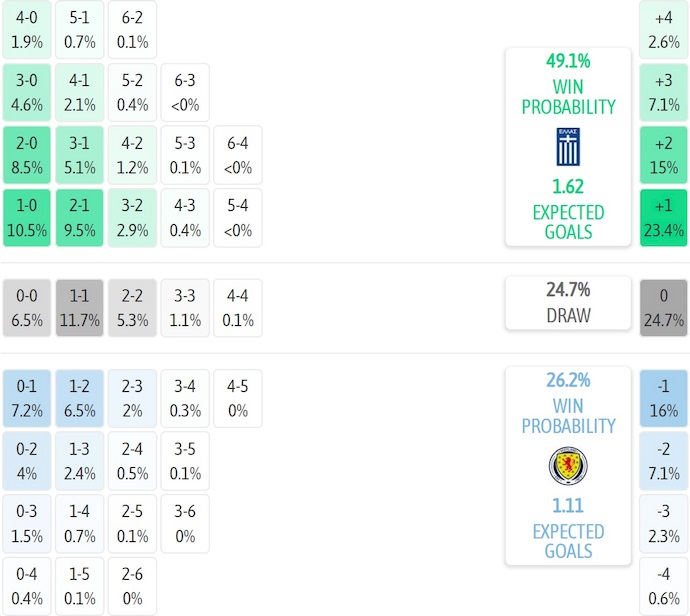Click the Scotland national team crest
Image resolution: width=690 pixels, height=616 pixels.
pyautogui.click(x=568, y=466)
